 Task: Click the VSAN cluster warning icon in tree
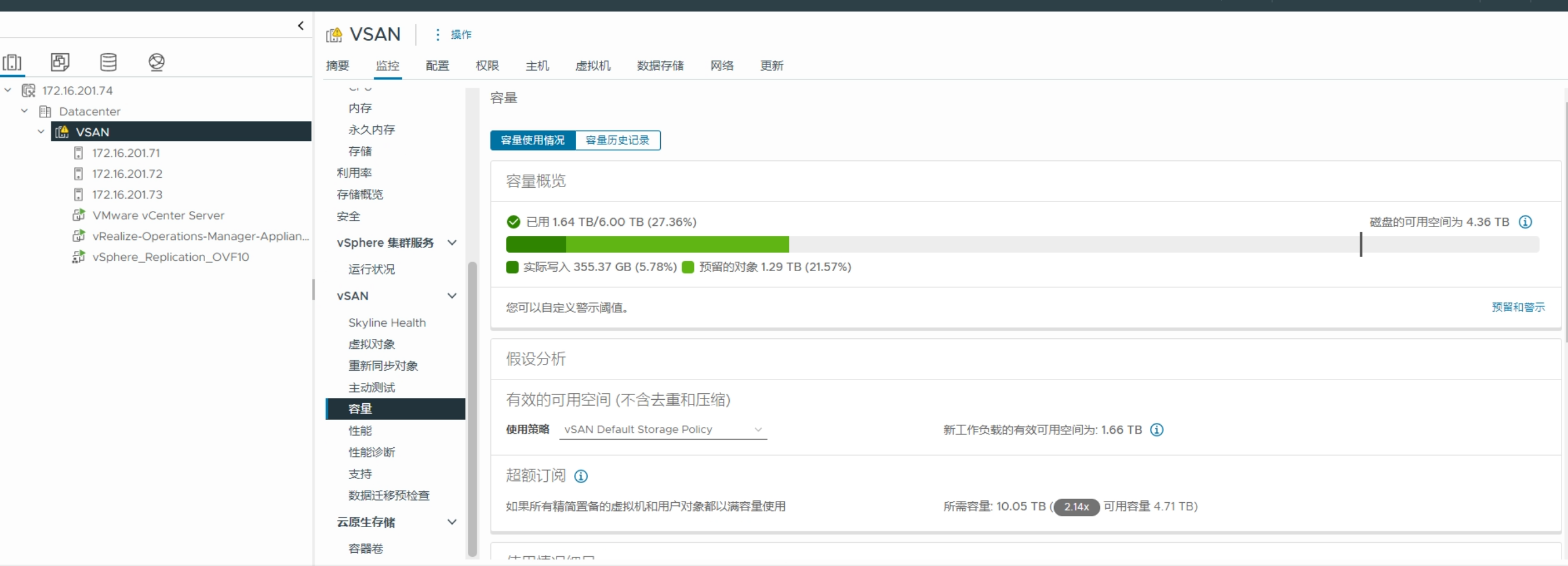click(61, 132)
